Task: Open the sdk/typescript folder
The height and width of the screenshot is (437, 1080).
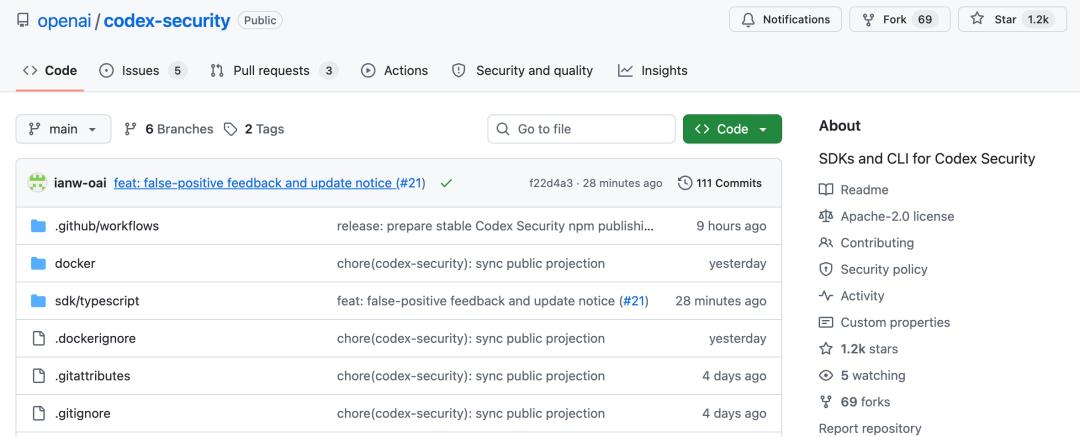Action: tap(97, 301)
